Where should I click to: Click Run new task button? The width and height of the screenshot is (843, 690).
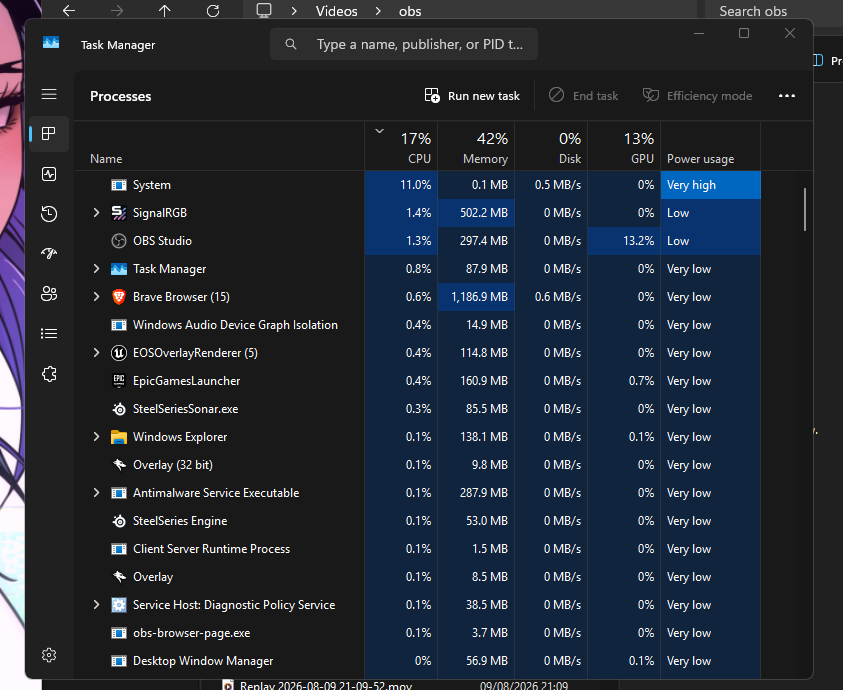[x=472, y=96]
